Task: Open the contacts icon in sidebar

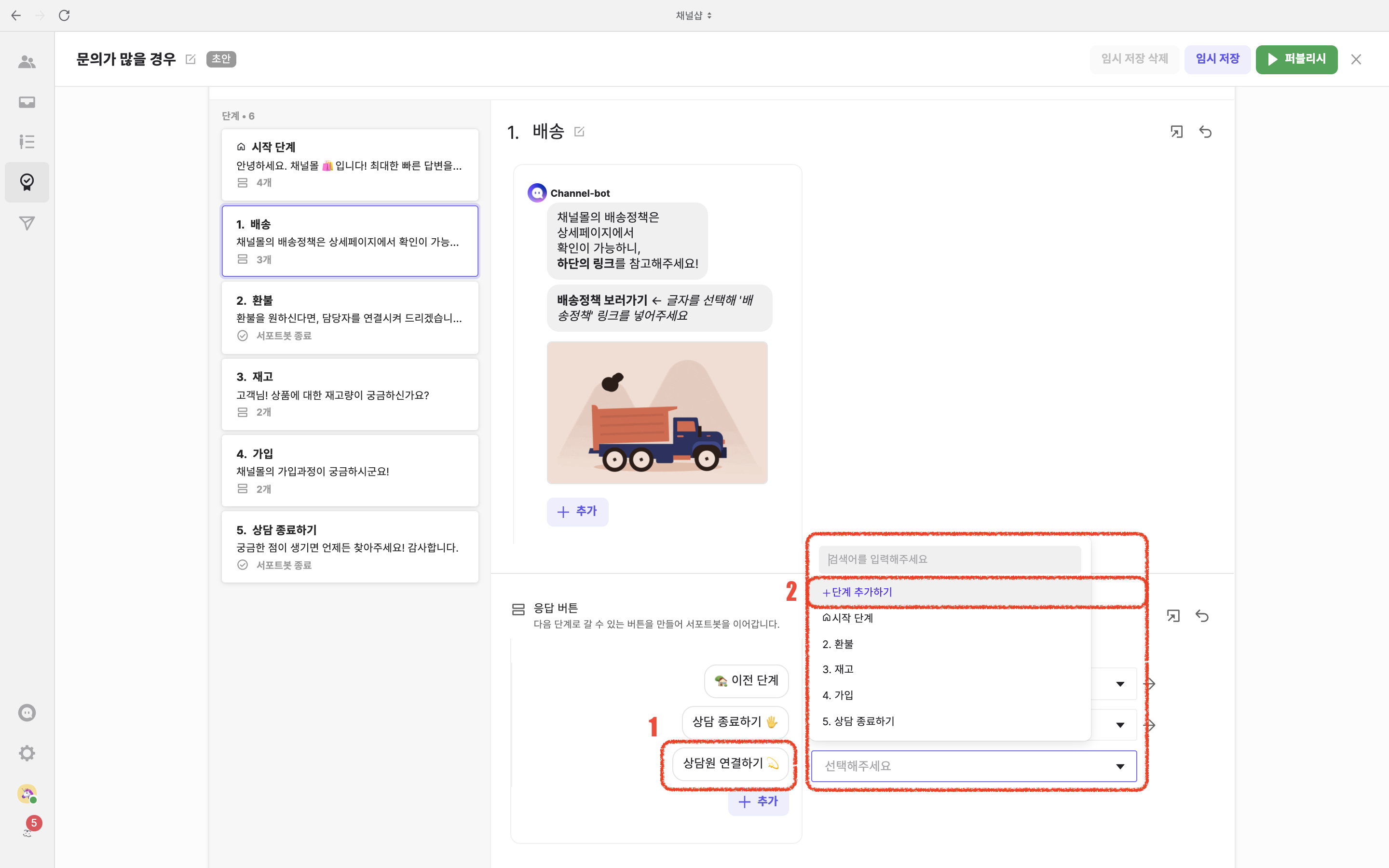Action: point(27,62)
